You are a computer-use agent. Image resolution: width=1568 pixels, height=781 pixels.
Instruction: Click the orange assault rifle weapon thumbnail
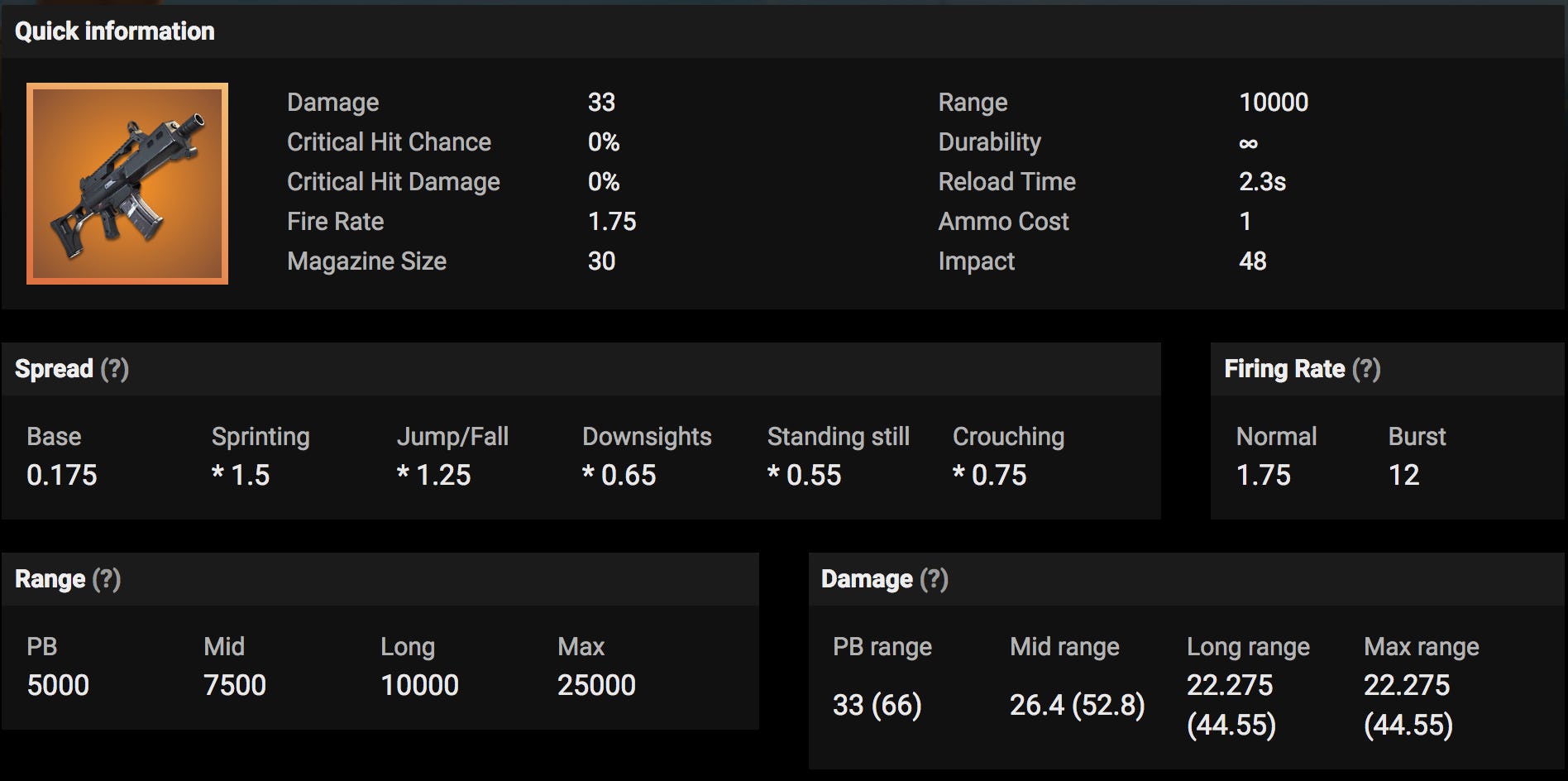[x=127, y=184]
